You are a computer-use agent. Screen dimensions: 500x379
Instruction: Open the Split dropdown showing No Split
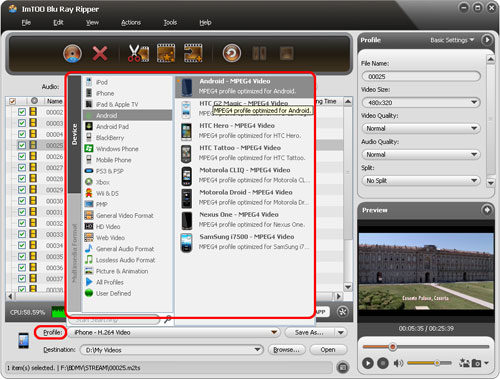(421, 180)
